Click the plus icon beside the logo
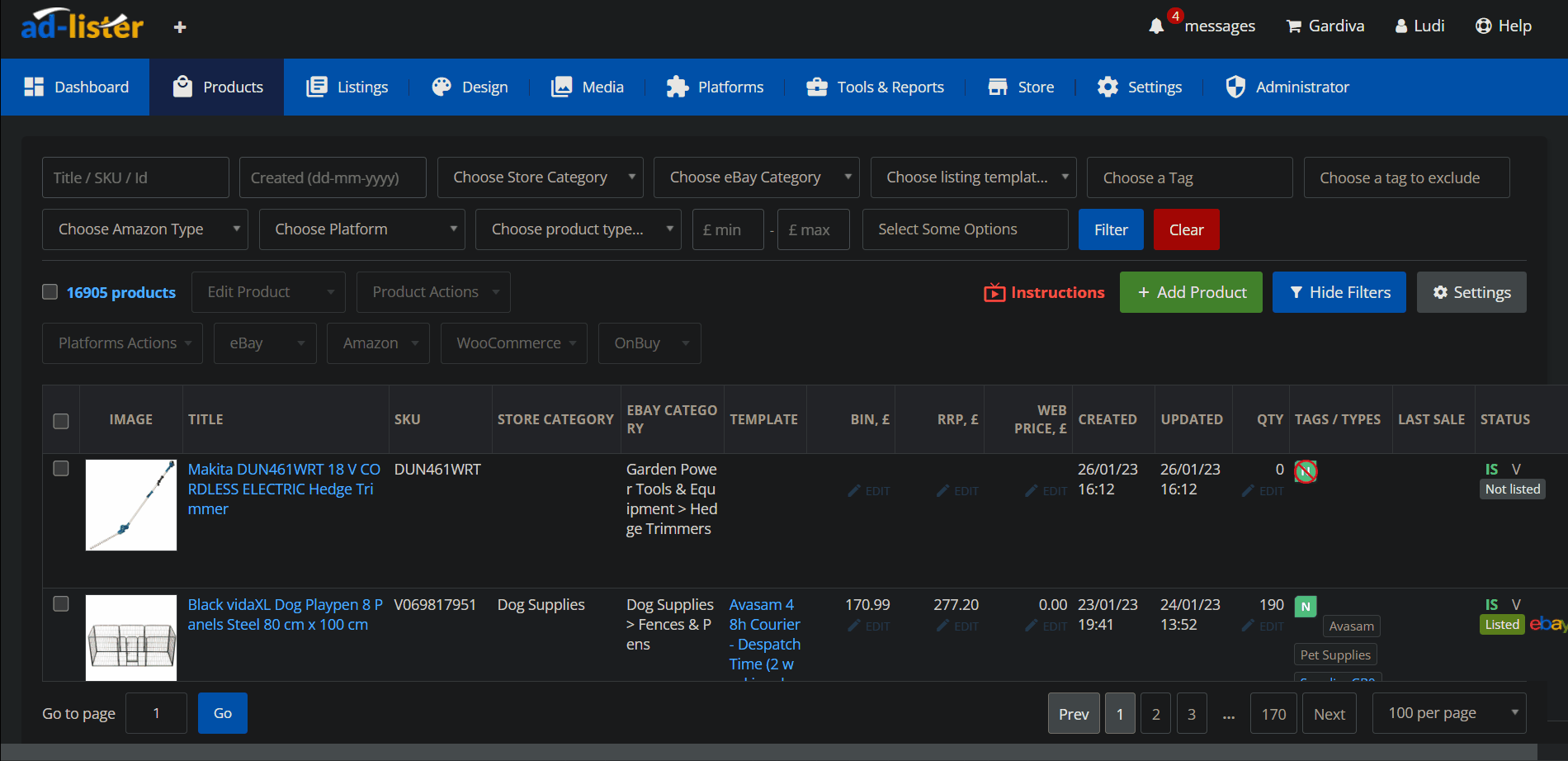The height and width of the screenshot is (761, 1568). pos(180,27)
